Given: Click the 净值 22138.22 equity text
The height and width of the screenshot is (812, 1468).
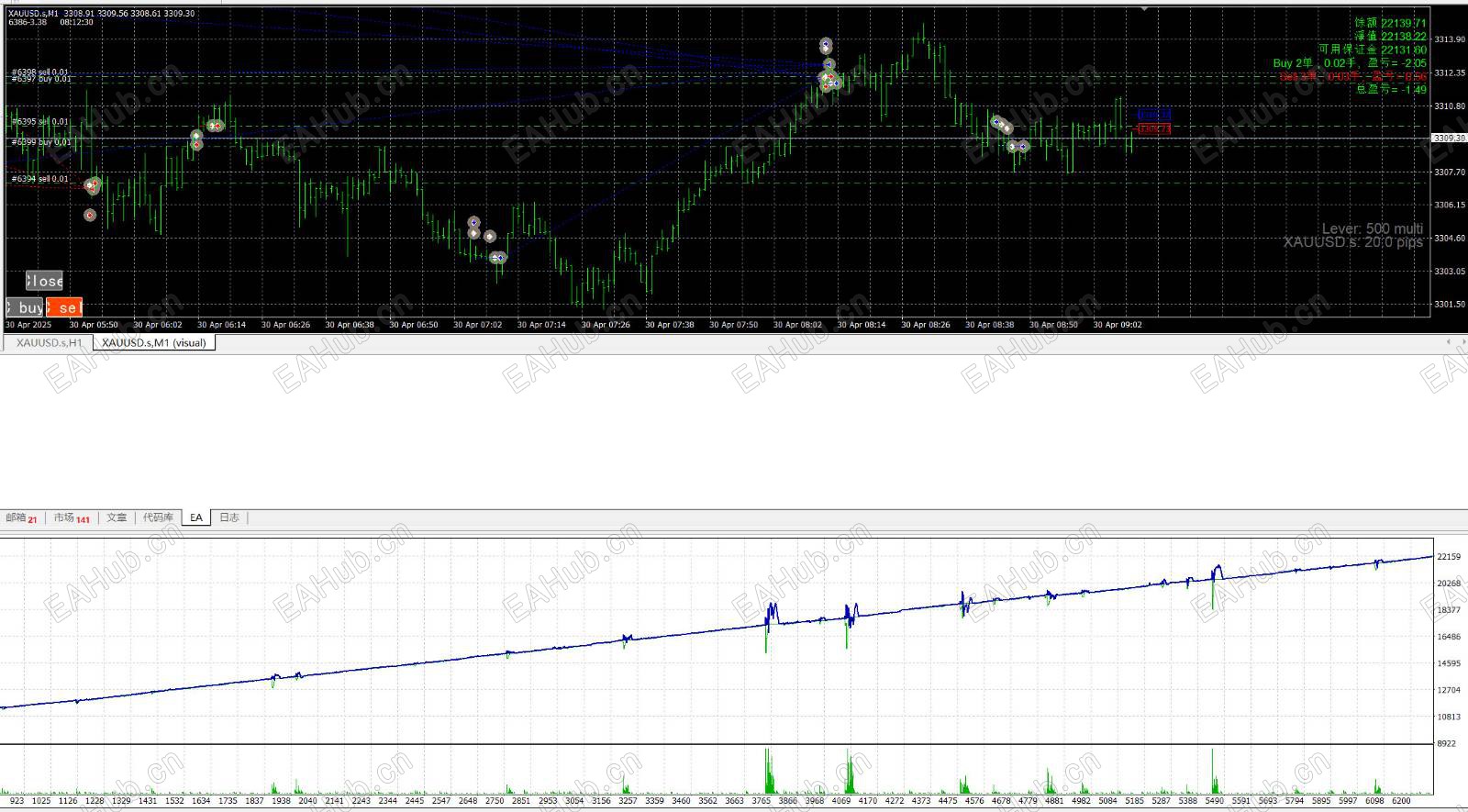Looking at the screenshot, I should pos(1390,37).
